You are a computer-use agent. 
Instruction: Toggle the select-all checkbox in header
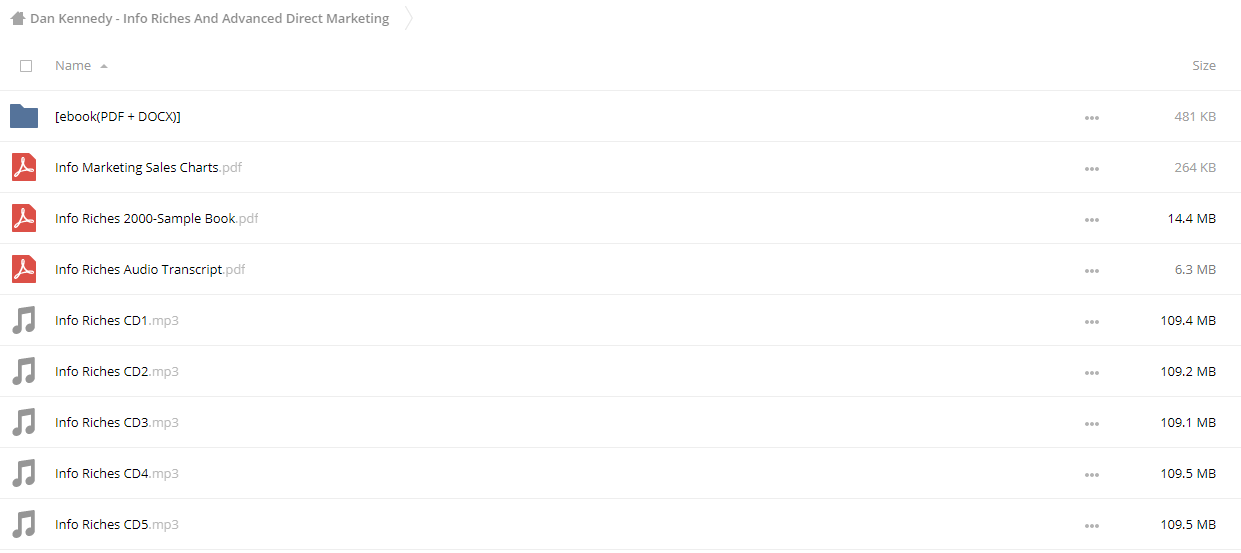26,66
